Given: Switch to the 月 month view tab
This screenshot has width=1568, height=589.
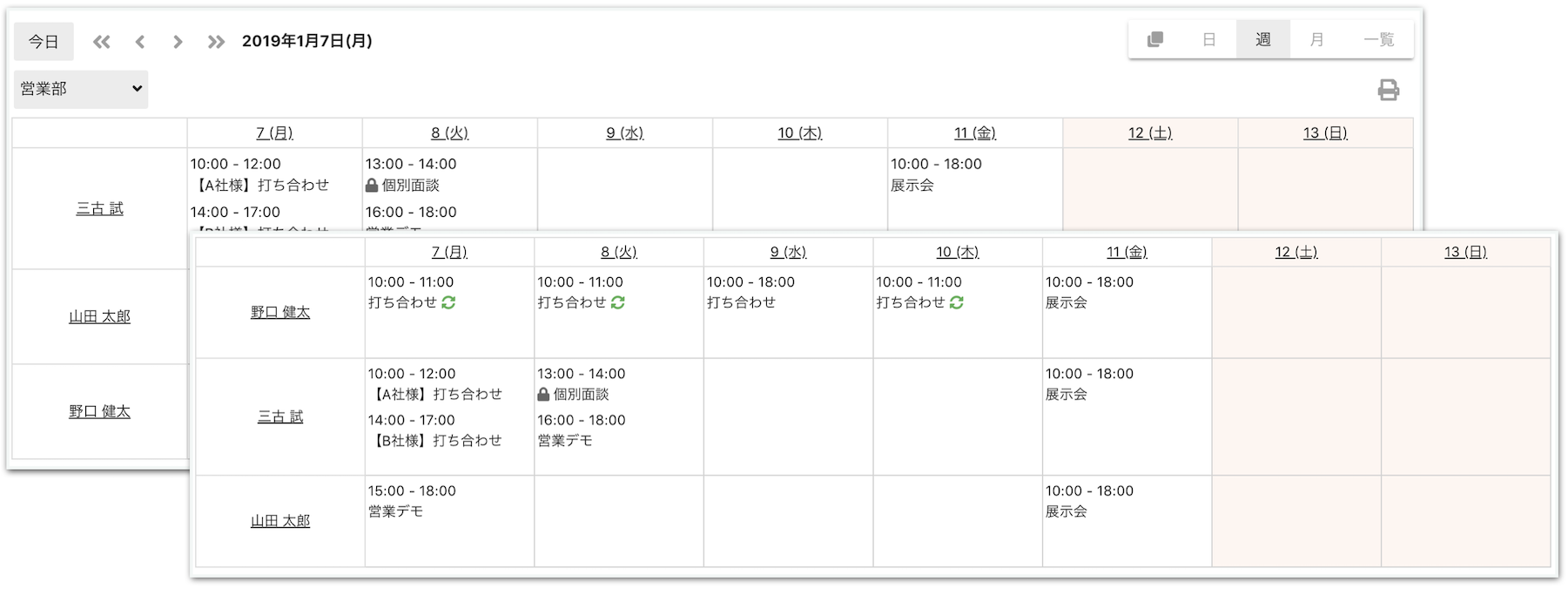Looking at the screenshot, I should click(x=1316, y=40).
